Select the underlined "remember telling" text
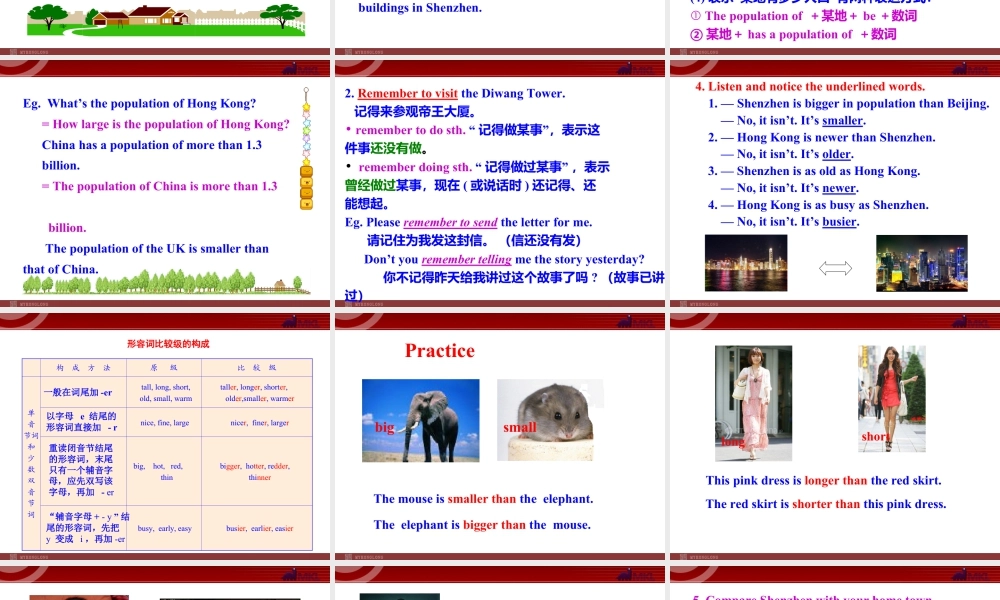 466,259
